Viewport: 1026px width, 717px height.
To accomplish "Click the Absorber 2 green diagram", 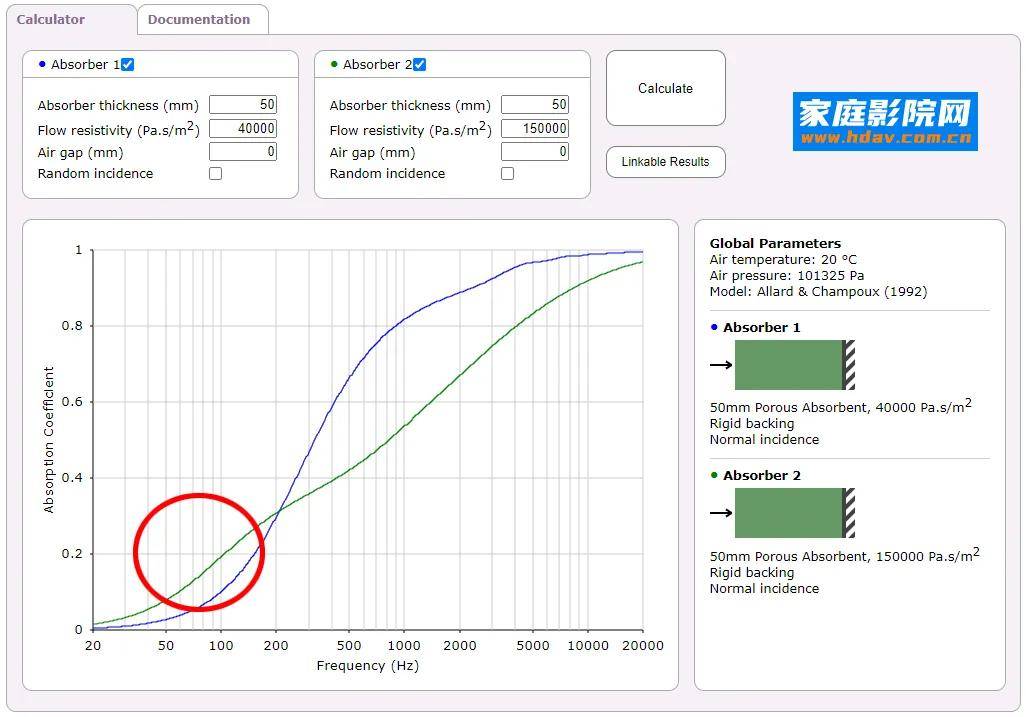I will (788, 513).
